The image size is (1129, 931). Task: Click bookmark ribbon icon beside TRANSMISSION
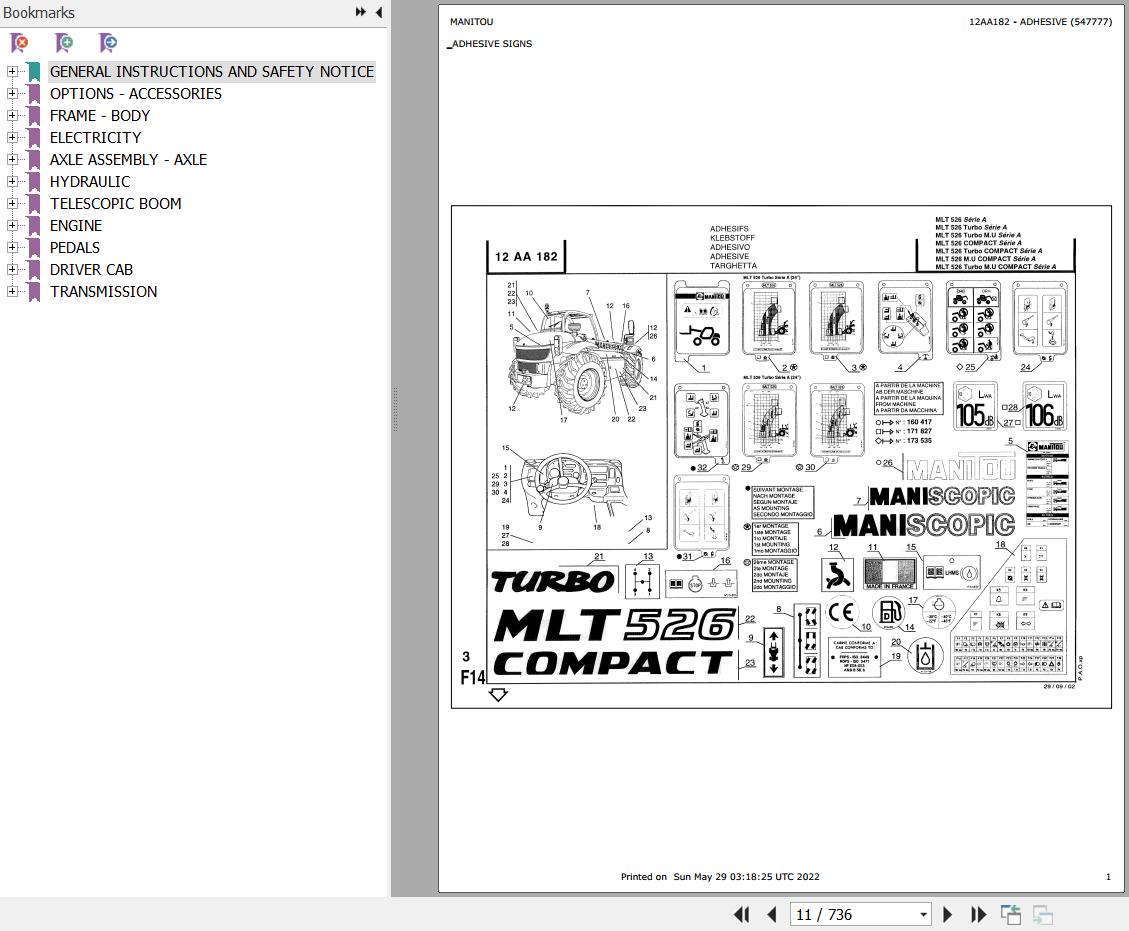33,292
